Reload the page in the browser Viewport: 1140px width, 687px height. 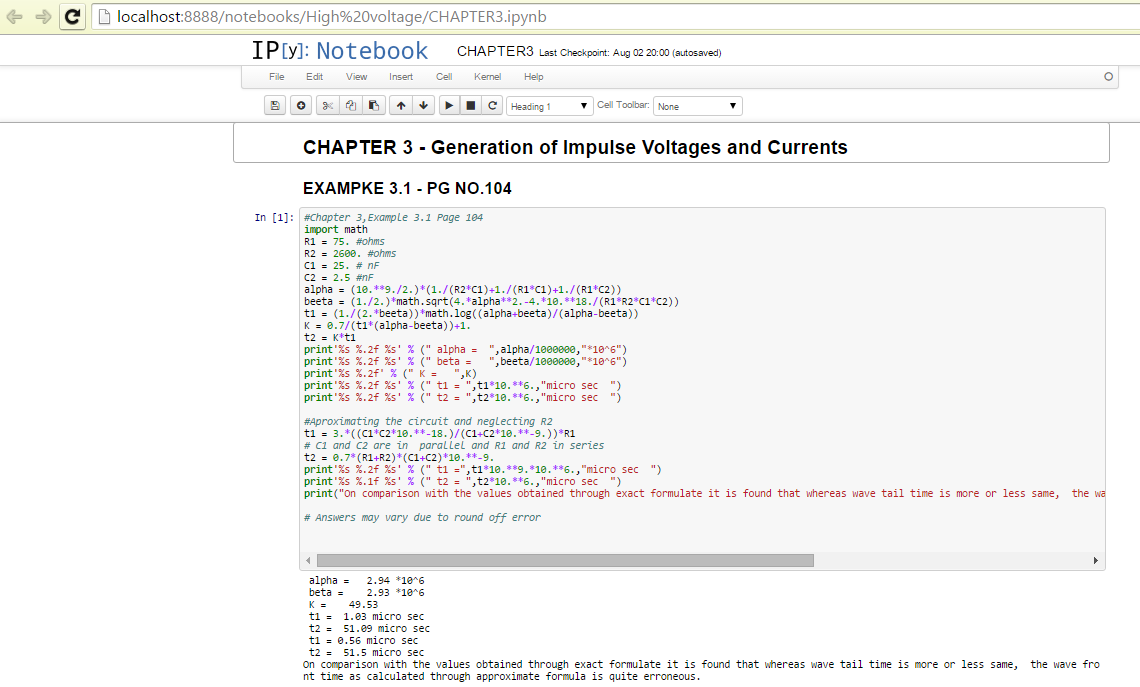click(x=72, y=17)
